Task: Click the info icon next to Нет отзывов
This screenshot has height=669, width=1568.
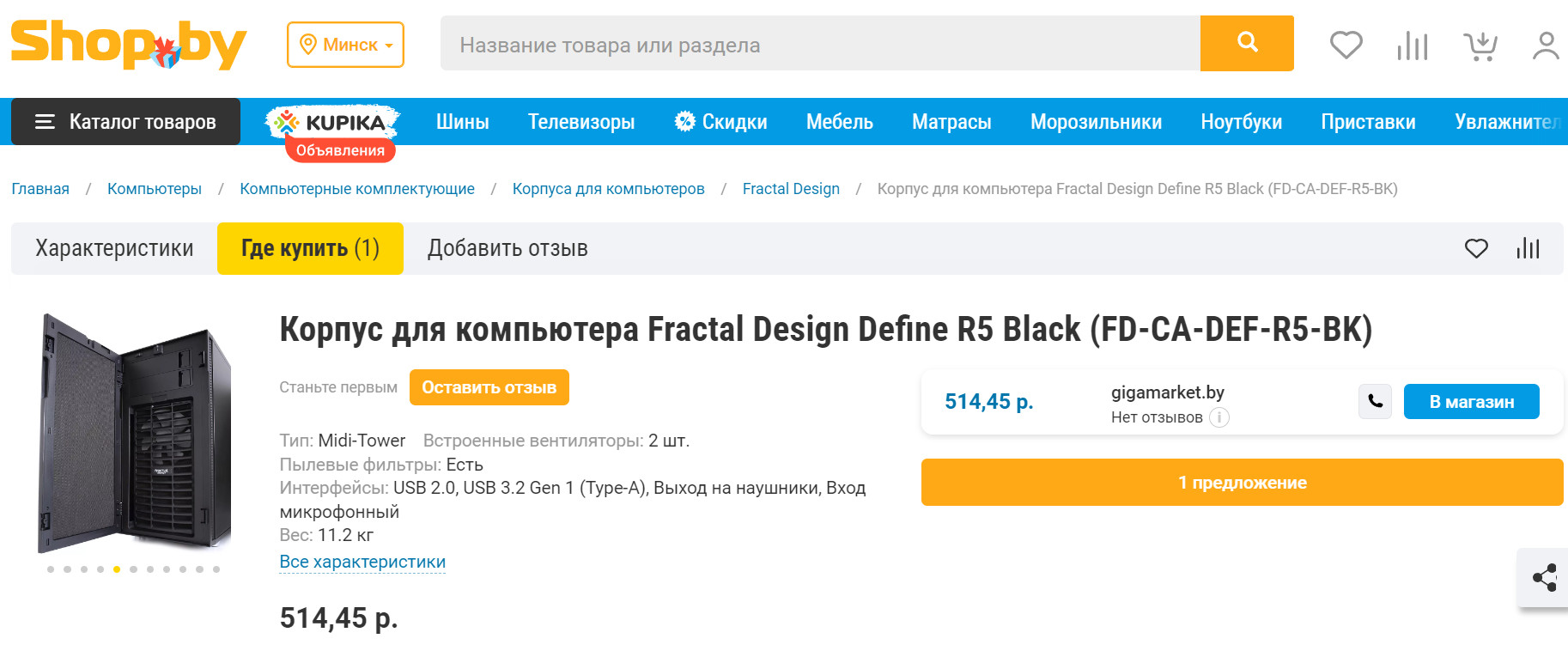Action: point(1219,417)
